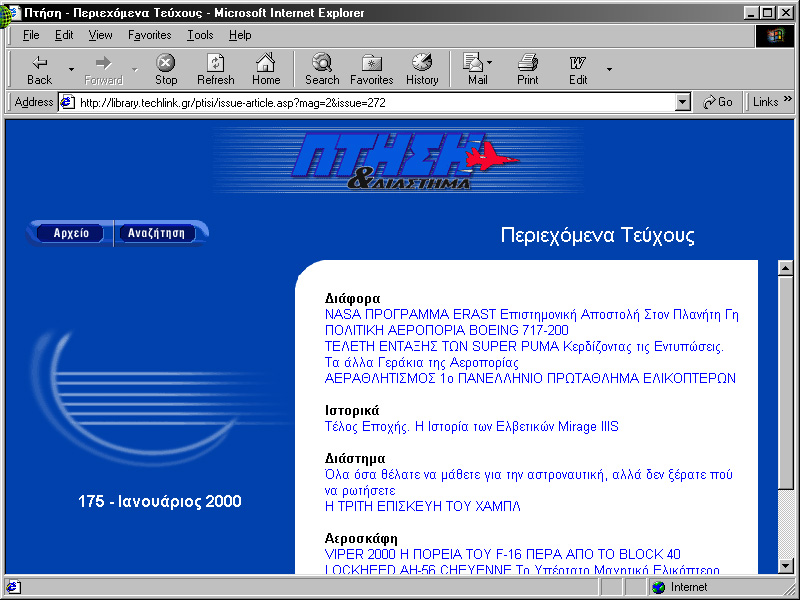Click the Ιστορικά section heading
The width and height of the screenshot is (800, 600).
click(x=352, y=410)
